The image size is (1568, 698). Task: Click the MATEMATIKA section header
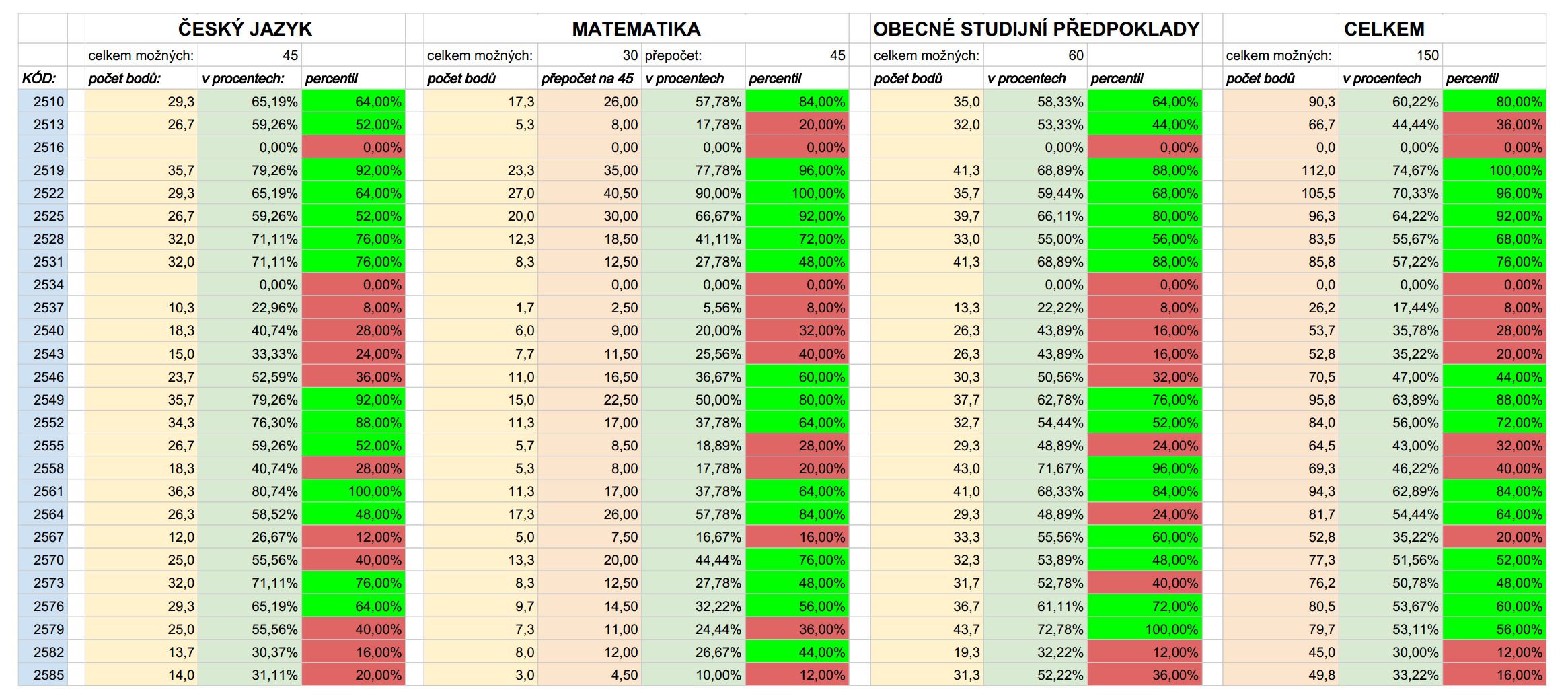click(636, 29)
